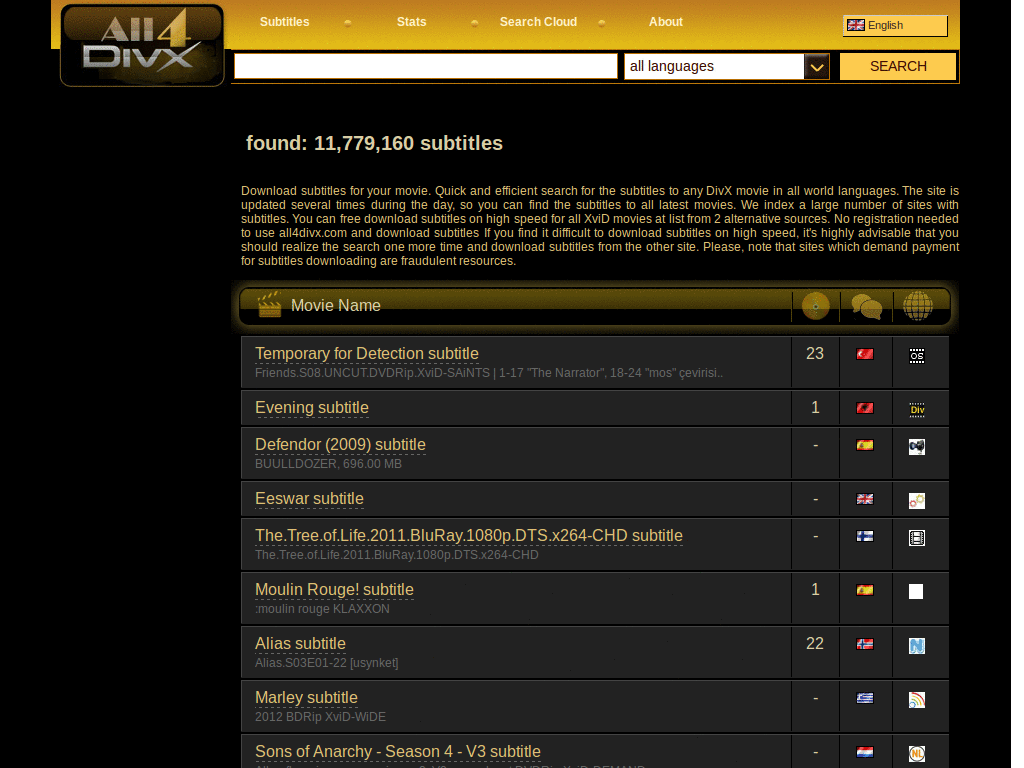Image resolution: width=1024 pixels, height=768 pixels.
Task: Click RSS-style source icon in Marley row
Action: [x=917, y=700]
